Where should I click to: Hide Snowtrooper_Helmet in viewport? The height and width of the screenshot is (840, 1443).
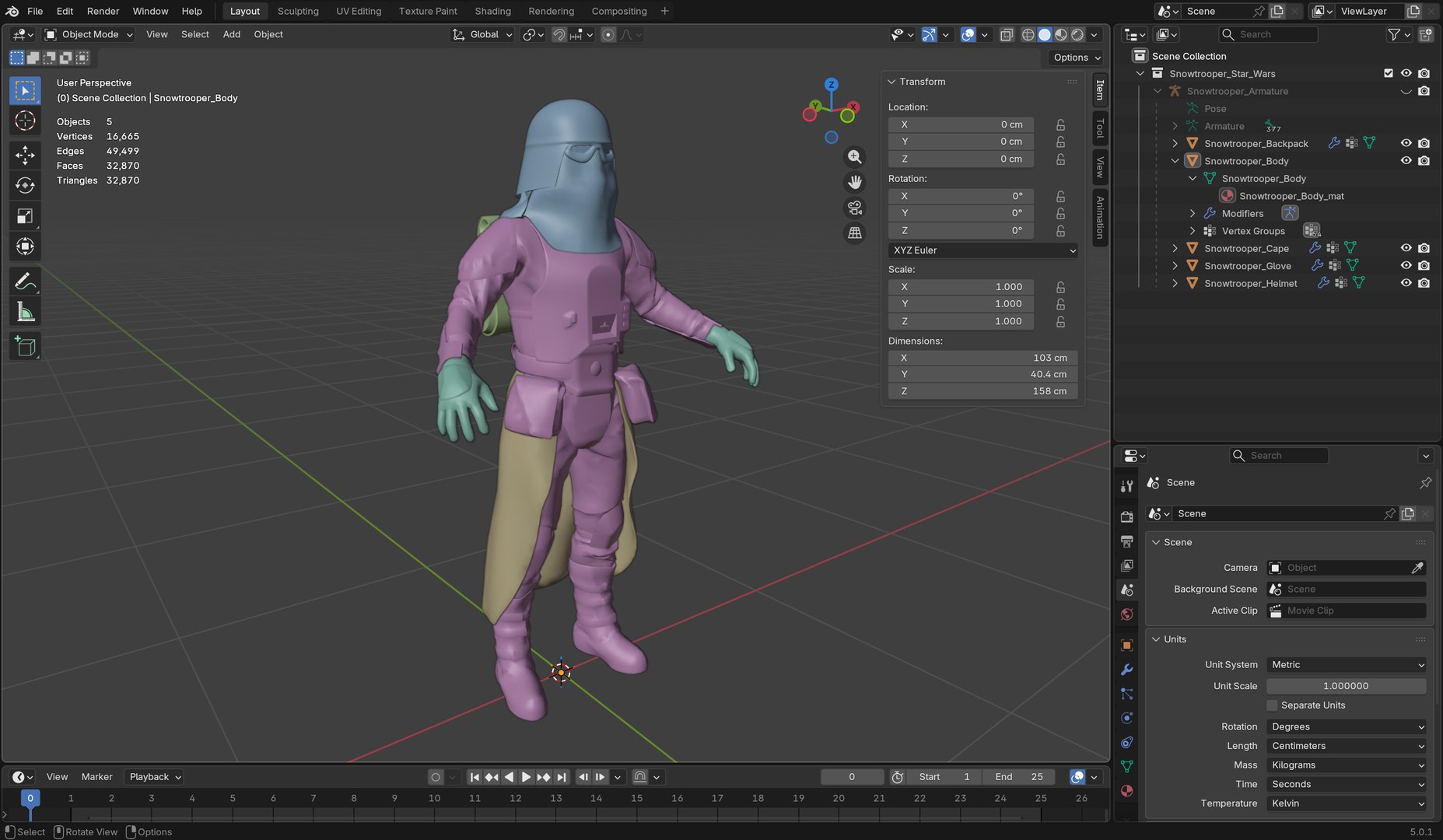[x=1406, y=283]
